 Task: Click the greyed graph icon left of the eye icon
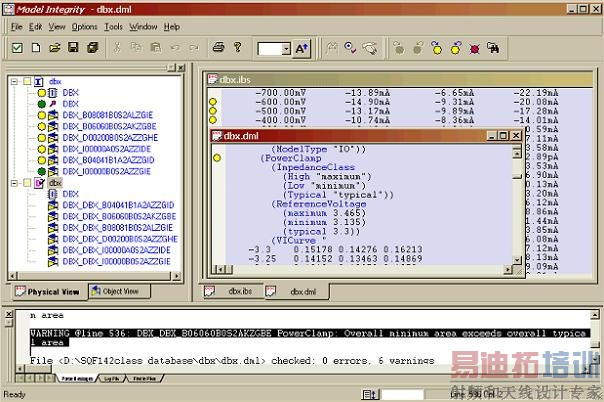point(331,48)
